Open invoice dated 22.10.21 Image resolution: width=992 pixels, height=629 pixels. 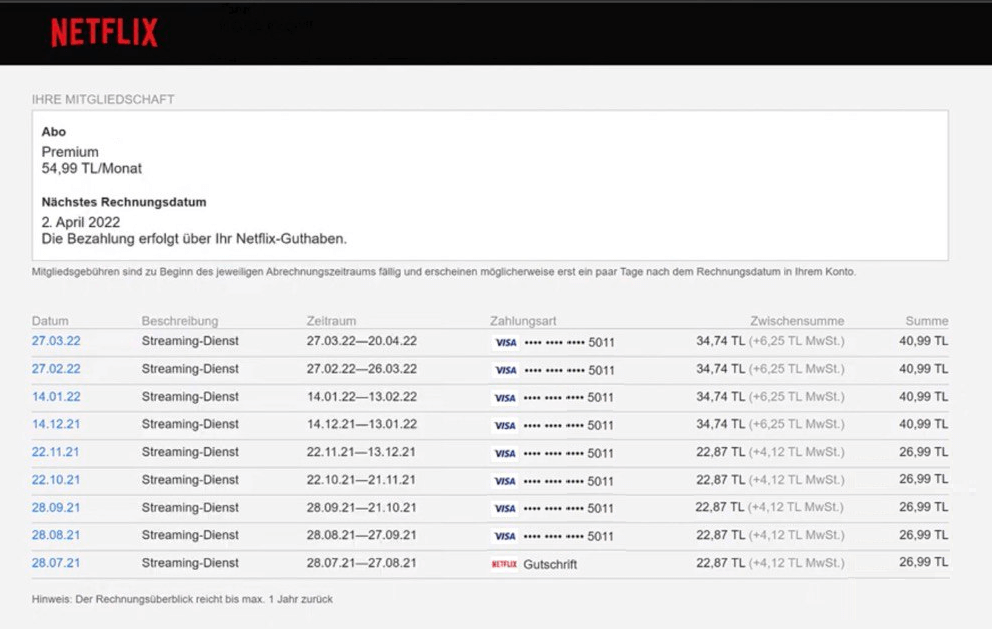click(x=56, y=480)
